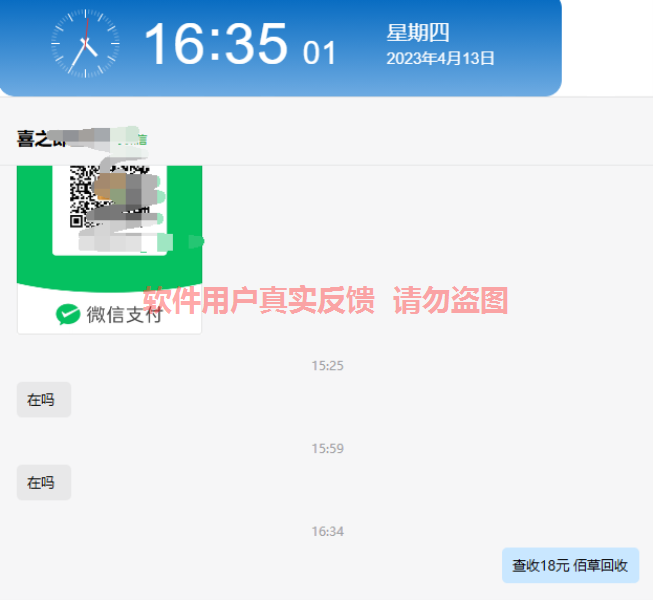653x600 pixels.
Task: Select the 16:35 digital time display
Action: click(x=216, y=44)
